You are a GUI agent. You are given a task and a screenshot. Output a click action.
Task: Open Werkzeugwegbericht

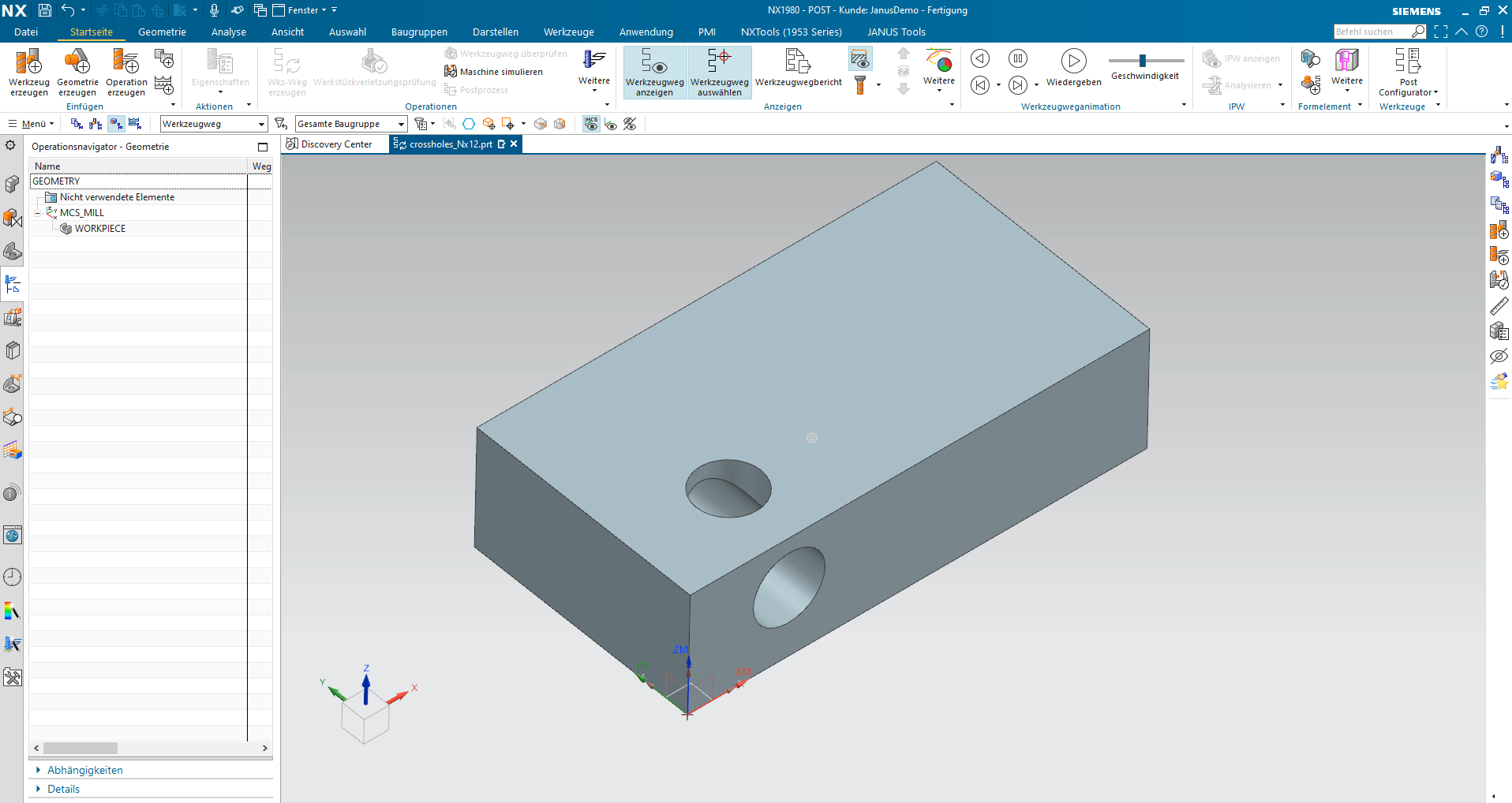point(799,68)
